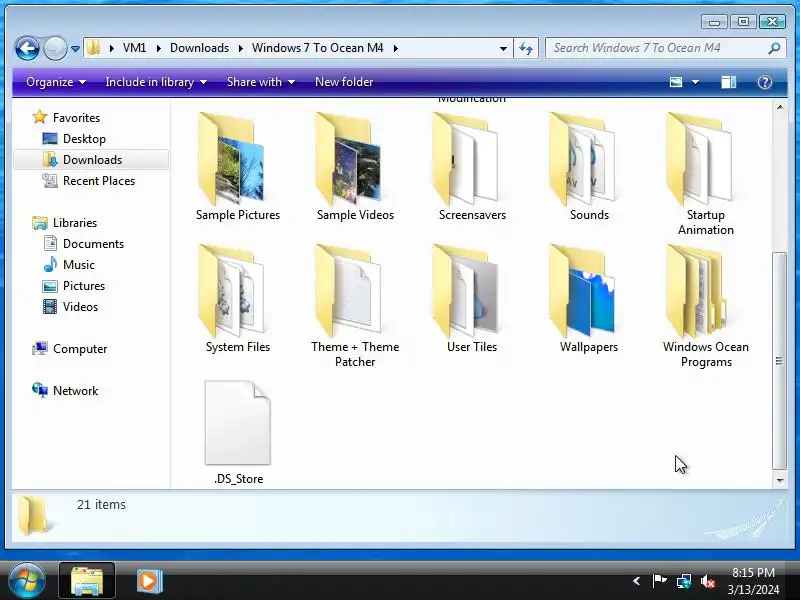Click the muted volume tray icon

click(x=708, y=581)
